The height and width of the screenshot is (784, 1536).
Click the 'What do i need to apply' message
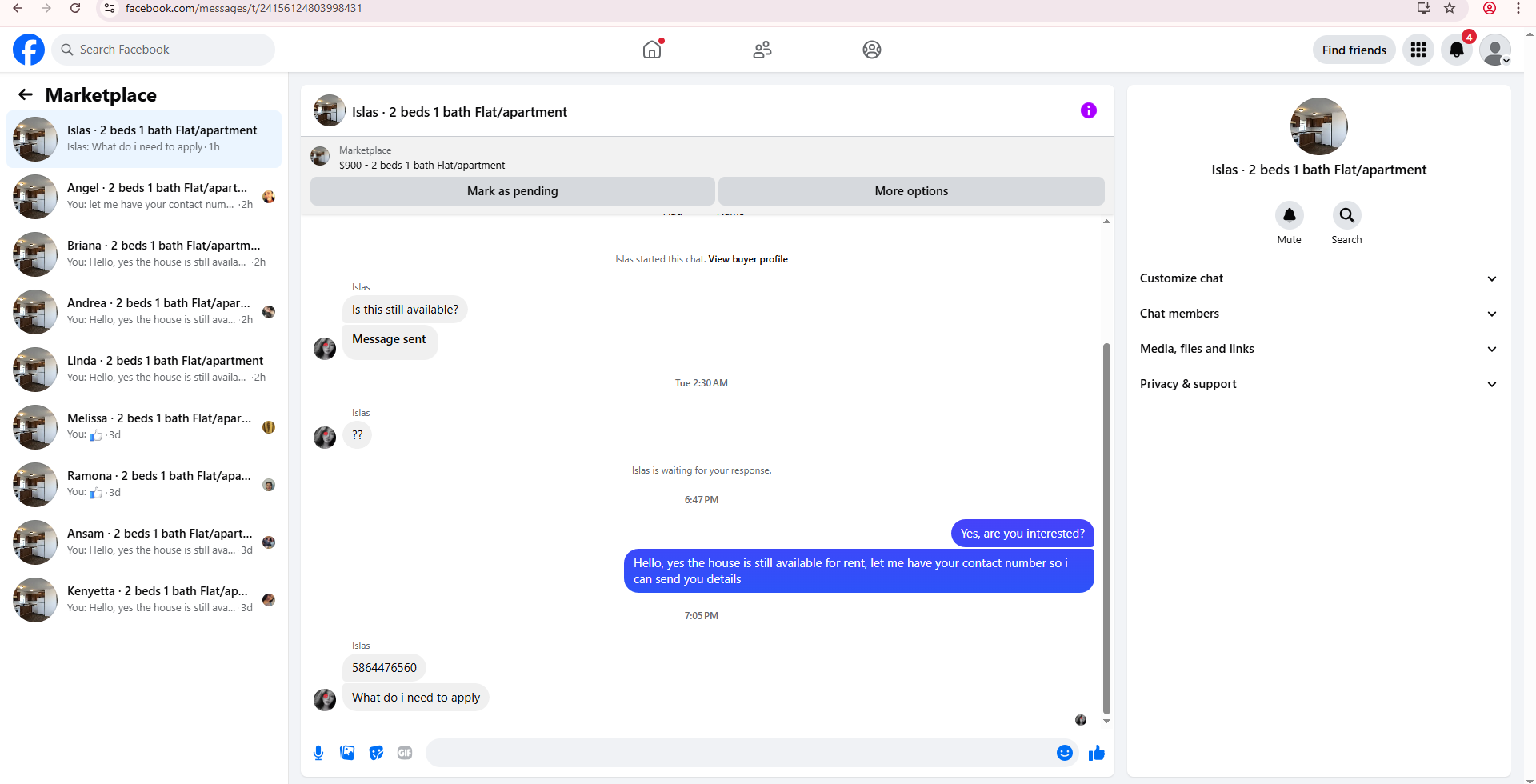[416, 698]
